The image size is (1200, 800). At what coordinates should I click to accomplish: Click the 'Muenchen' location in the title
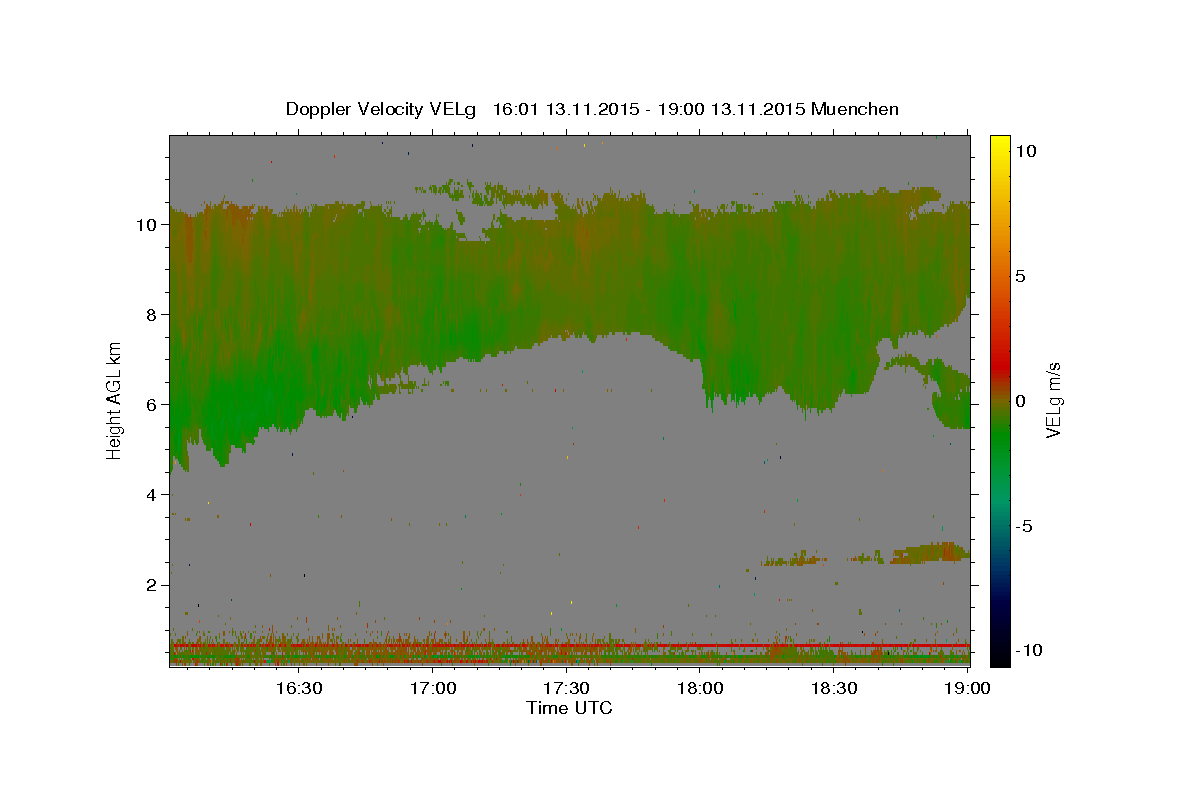point(855,109)
